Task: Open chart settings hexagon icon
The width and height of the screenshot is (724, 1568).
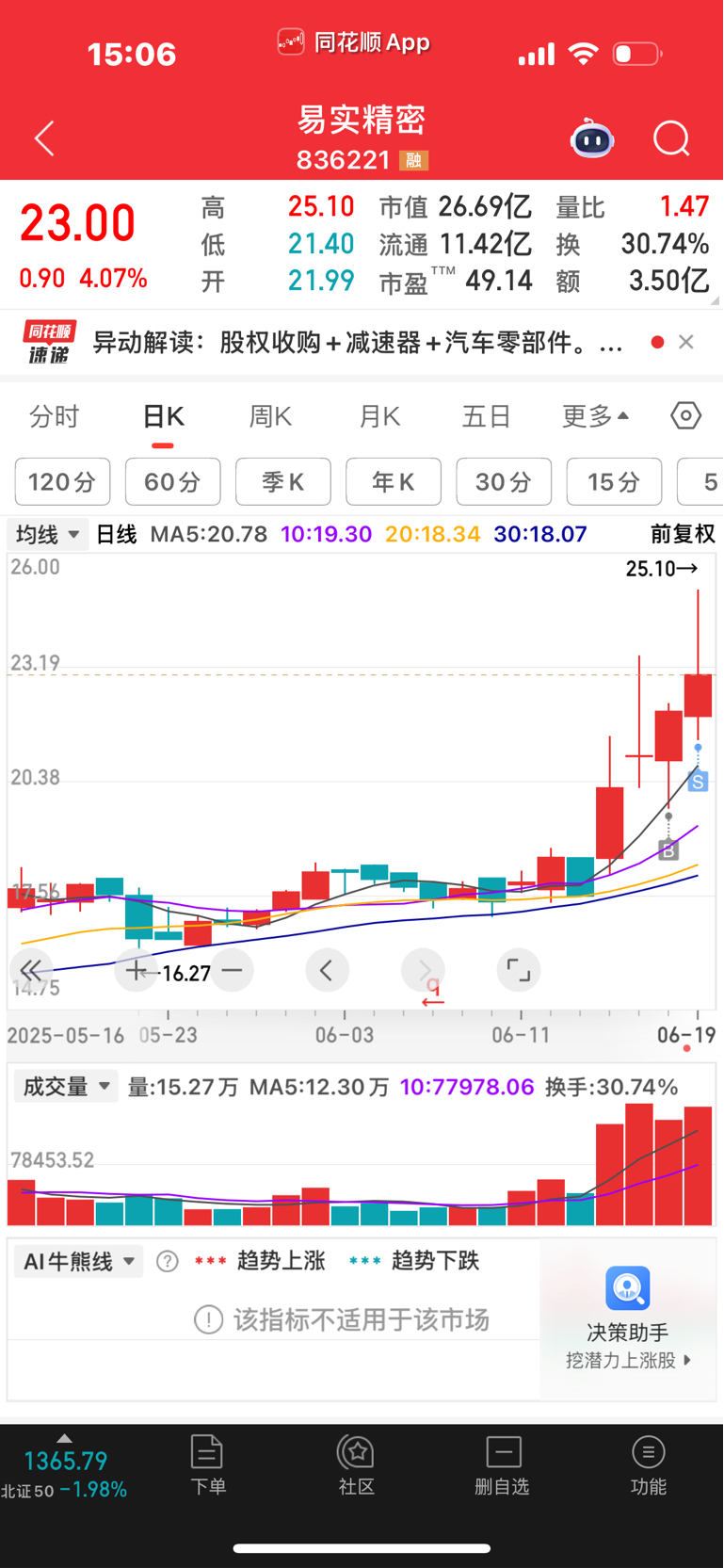Action: (x=685, y=415)
